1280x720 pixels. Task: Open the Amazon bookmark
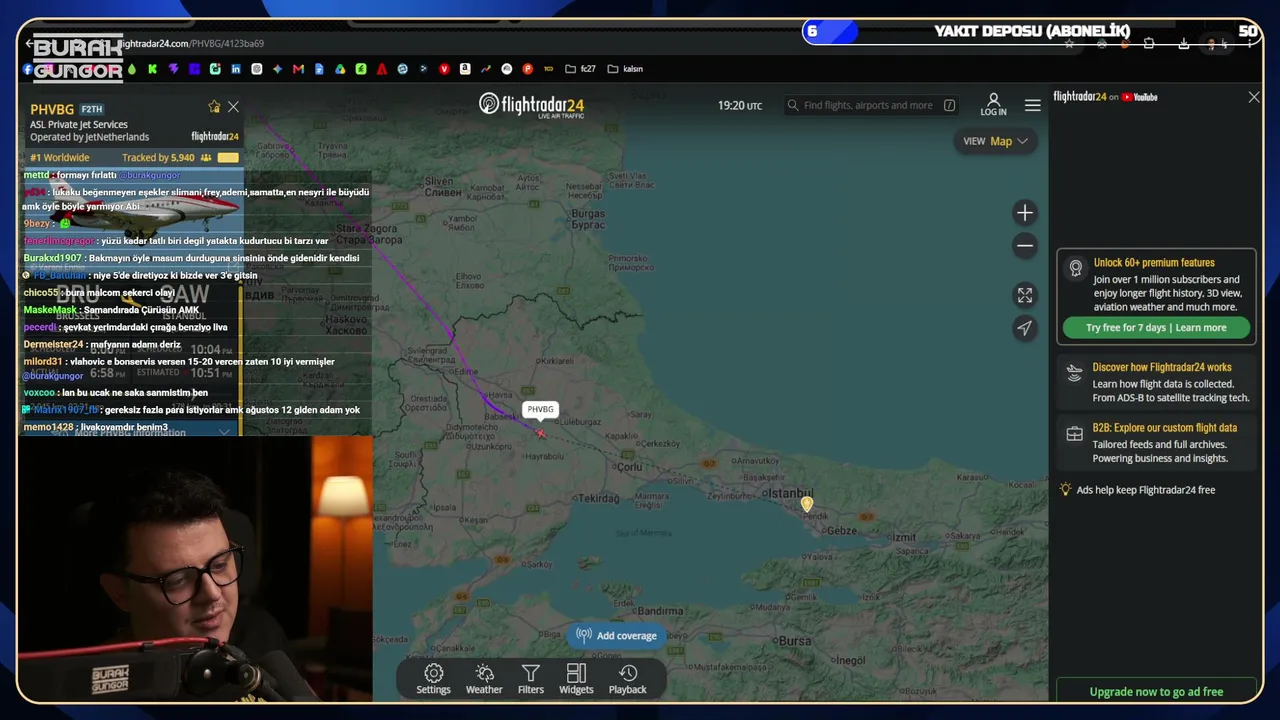pos(465,69)
